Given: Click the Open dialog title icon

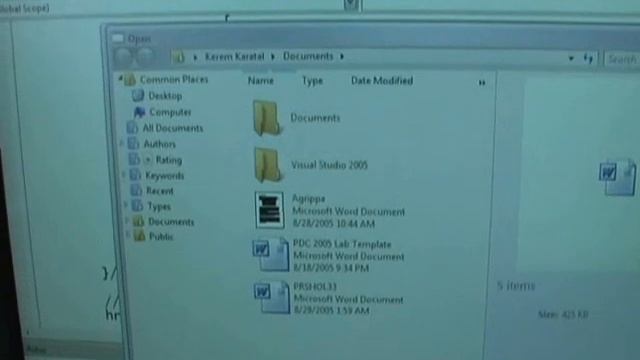Looking at the screenshot, I should coord(118,38).
